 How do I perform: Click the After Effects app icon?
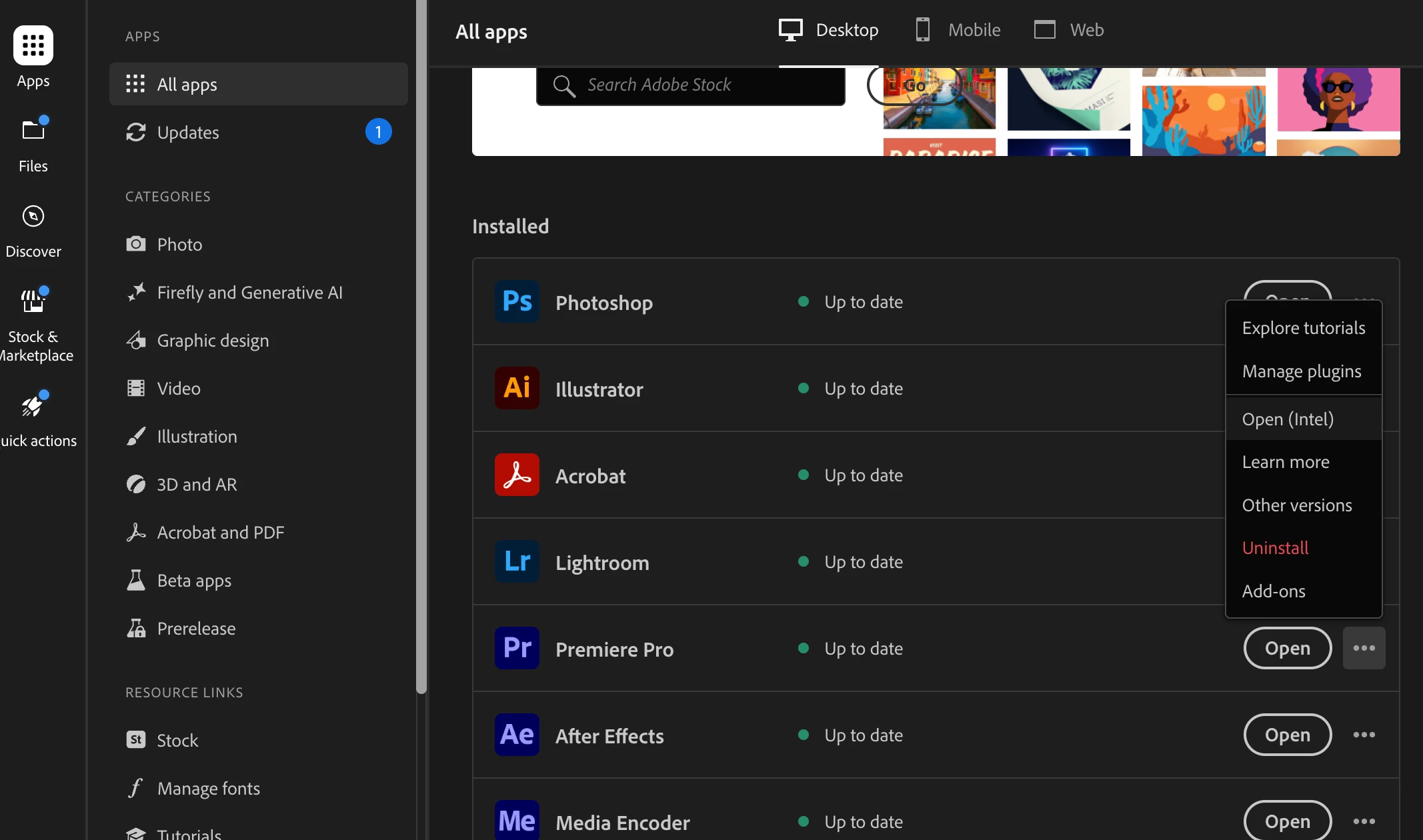(517, 735)
